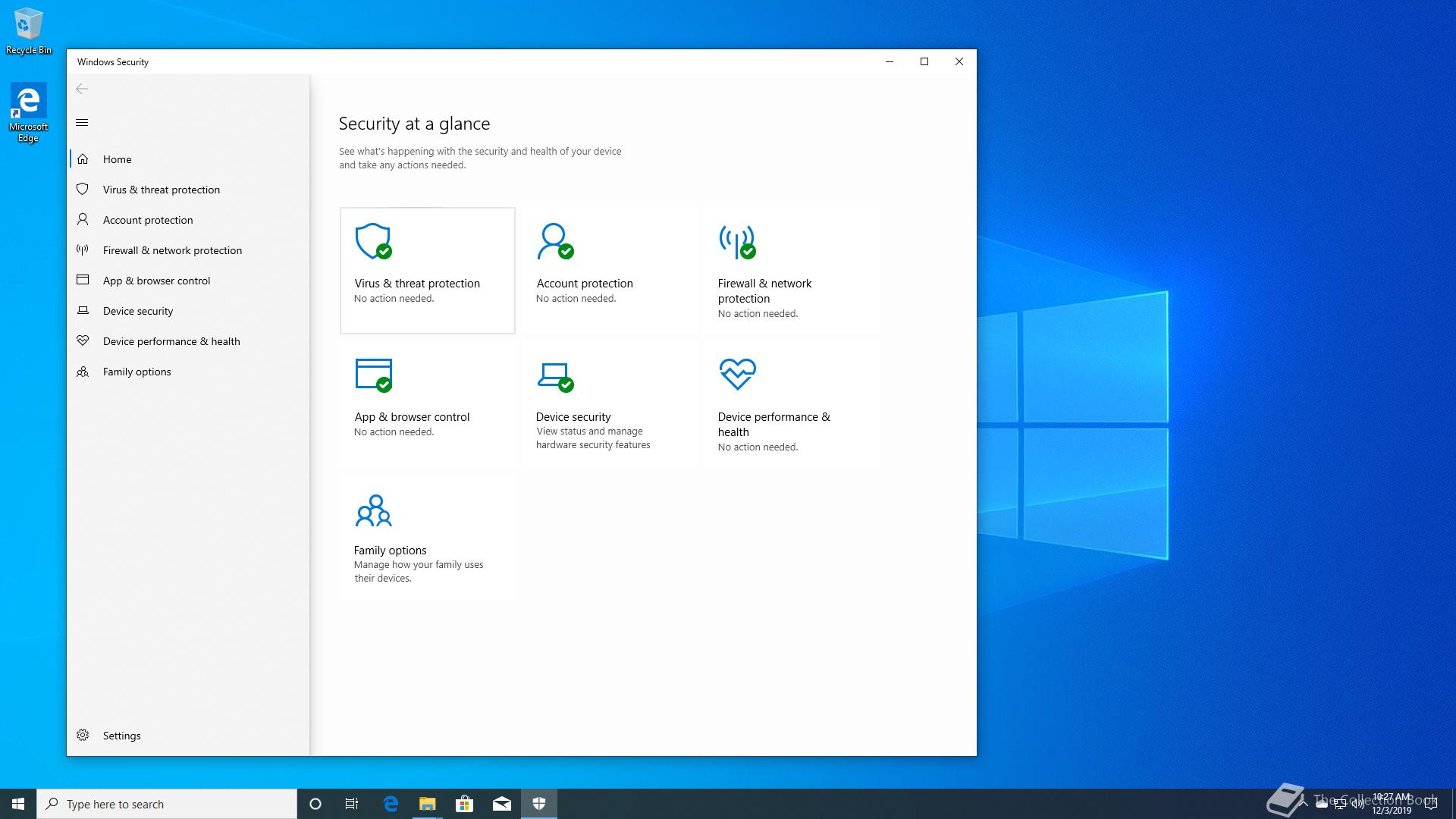Select Home in the sidebar
The height and width of the screenshot is (819, 1456).
click(188, 159)
